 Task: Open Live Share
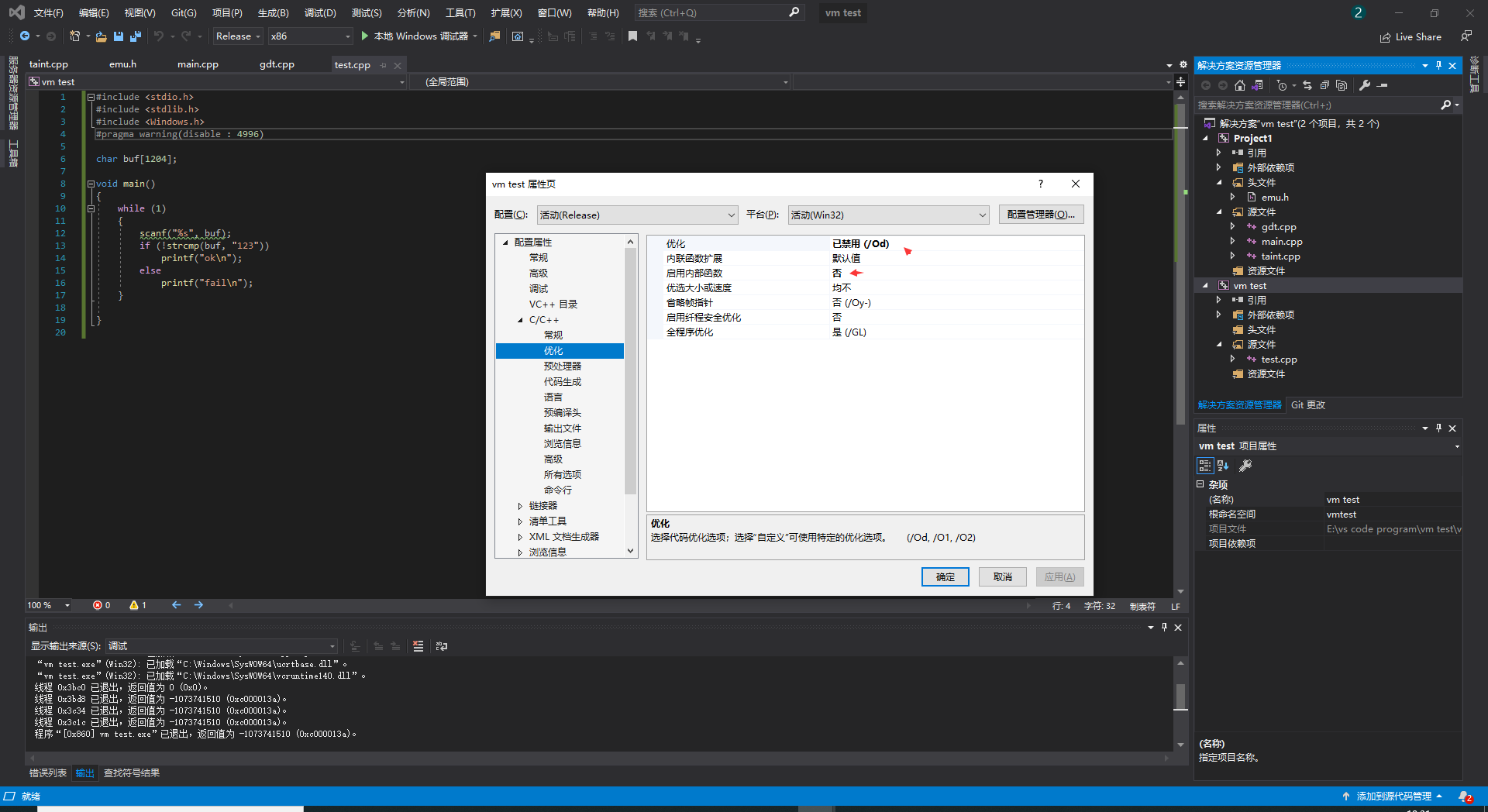1410,37
